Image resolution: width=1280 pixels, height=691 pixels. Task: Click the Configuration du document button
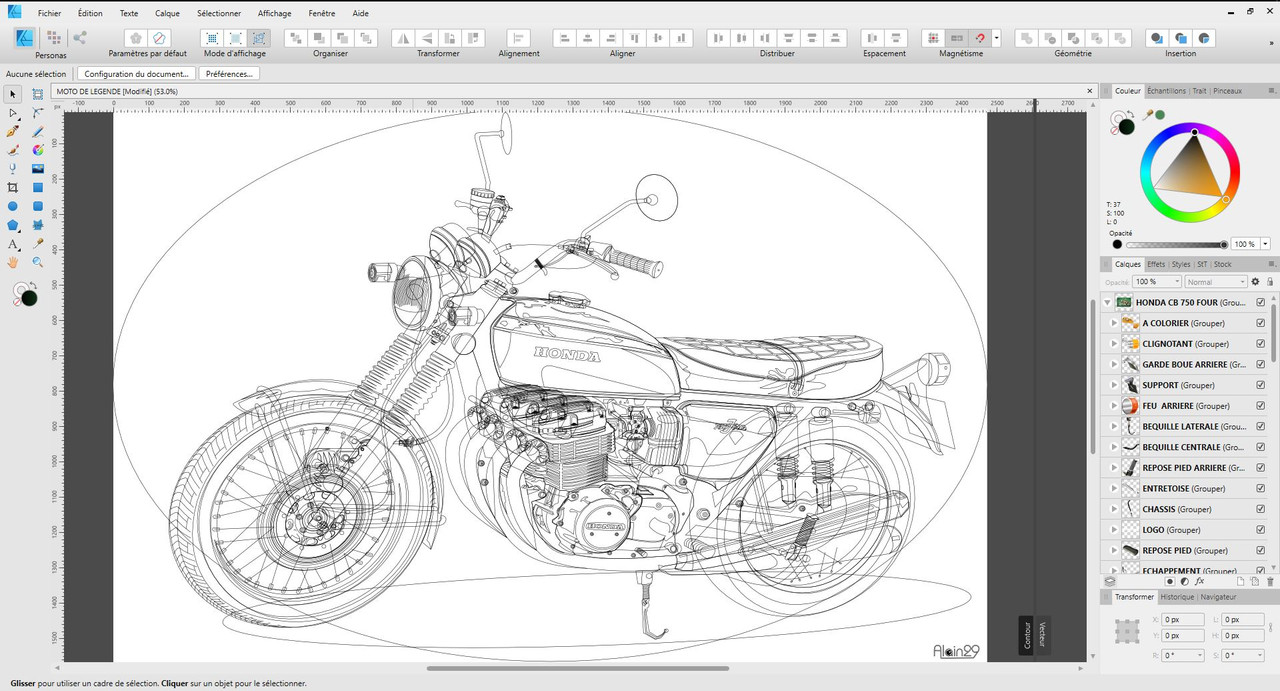136,74
